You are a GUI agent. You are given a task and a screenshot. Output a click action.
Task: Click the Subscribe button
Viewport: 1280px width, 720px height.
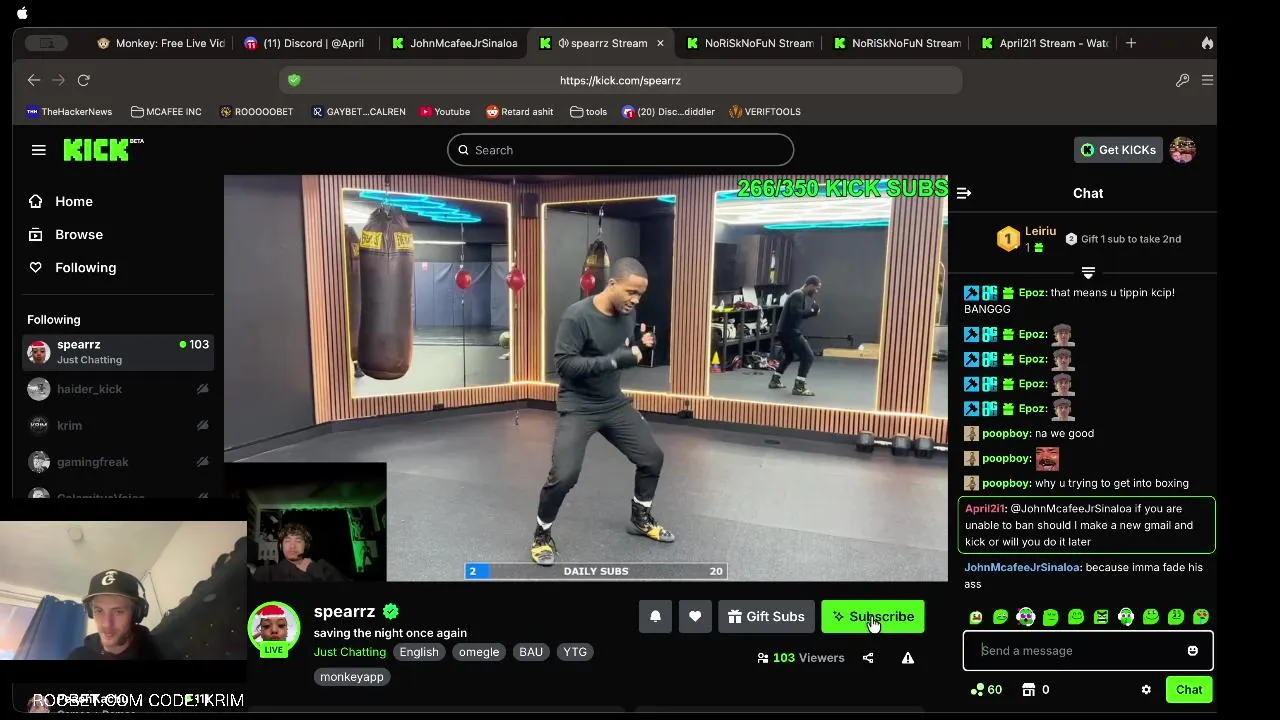click(873, 617)
